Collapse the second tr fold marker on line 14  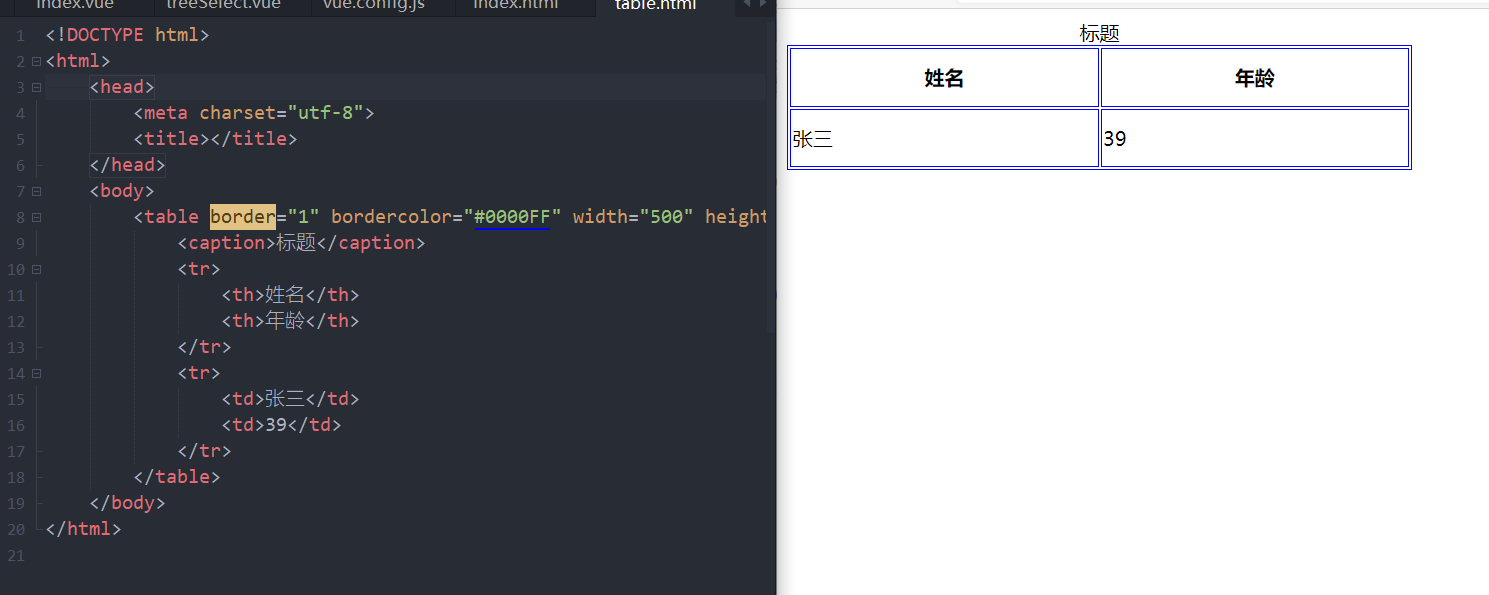36,373
